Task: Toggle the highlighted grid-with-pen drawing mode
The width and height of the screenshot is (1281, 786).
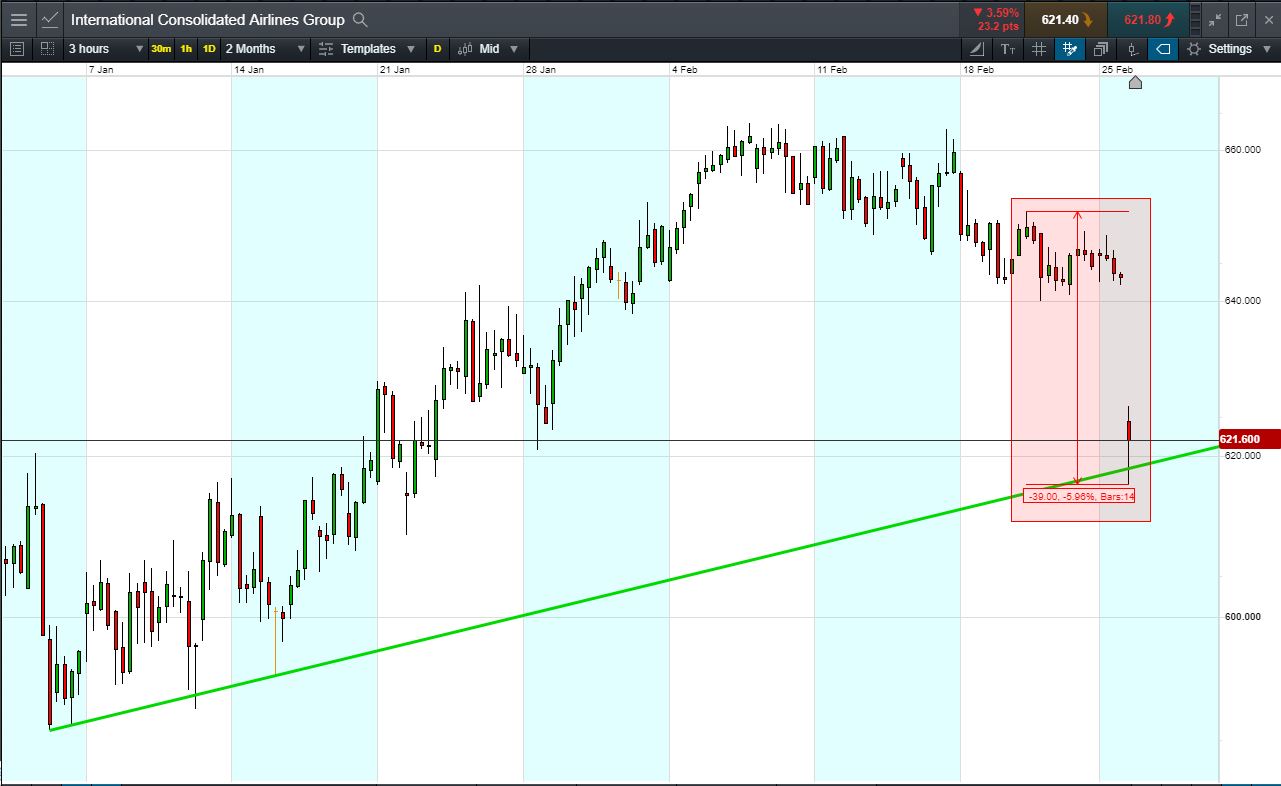Action: click(x=1070, y=48)
